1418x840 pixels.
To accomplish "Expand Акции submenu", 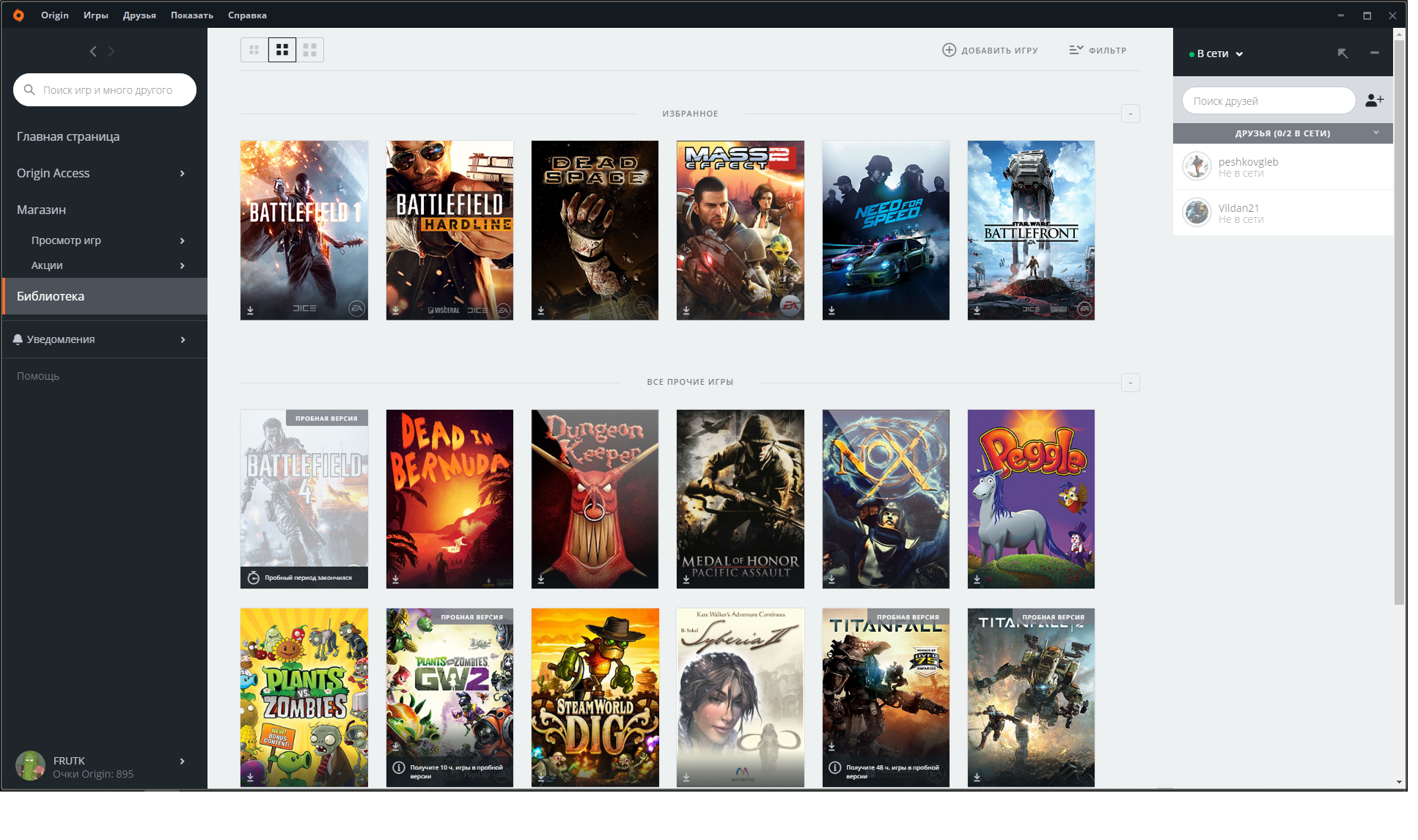I will (x=183, y=265).
